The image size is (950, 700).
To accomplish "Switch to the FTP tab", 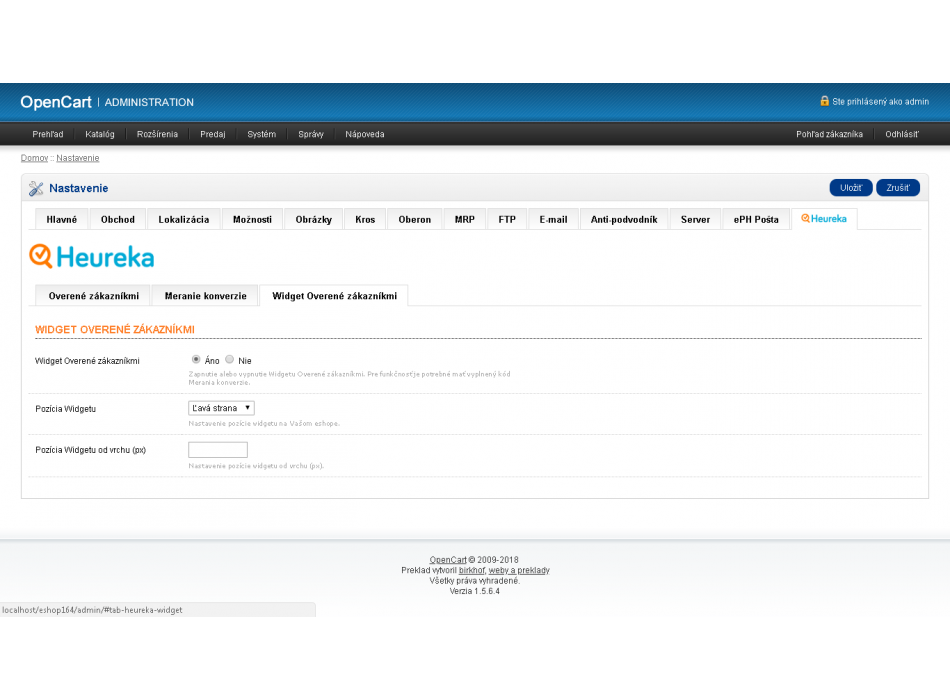I will click(x=507, y=219).
